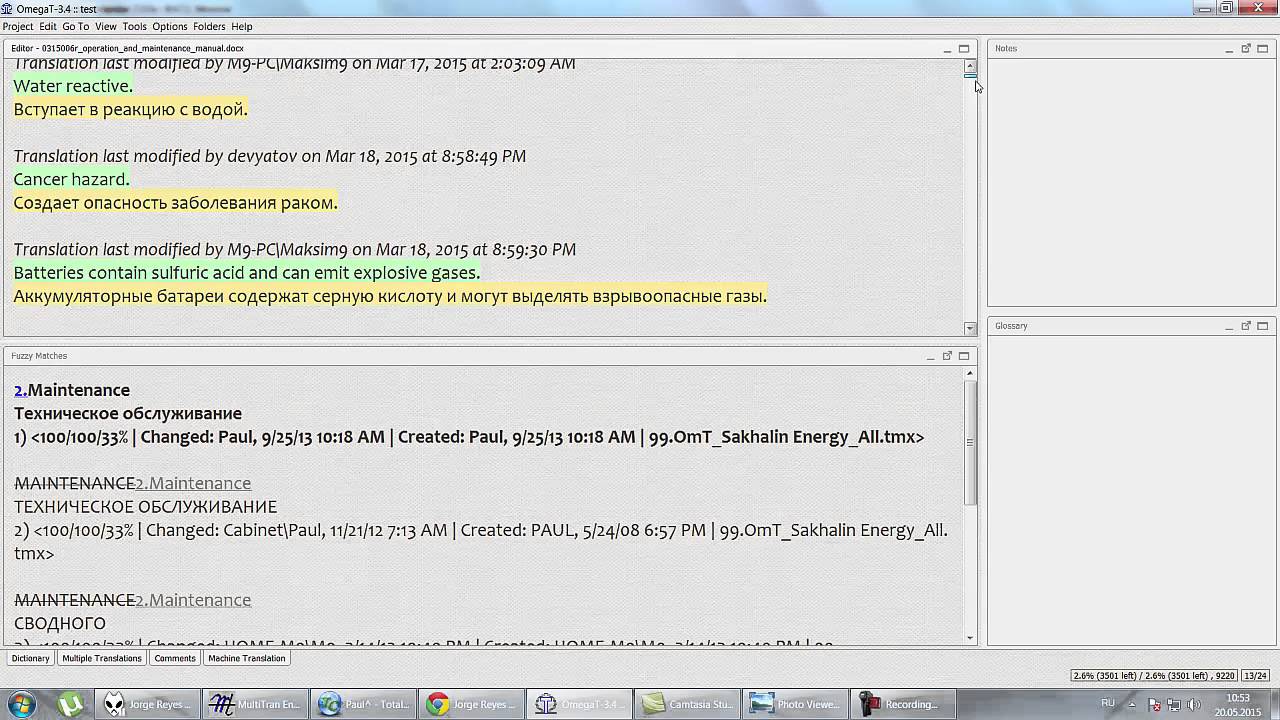This screenshot has width=1280, height=720.
Task: Click the volume icon in system tray
Action: click(x=1194, y=704)
